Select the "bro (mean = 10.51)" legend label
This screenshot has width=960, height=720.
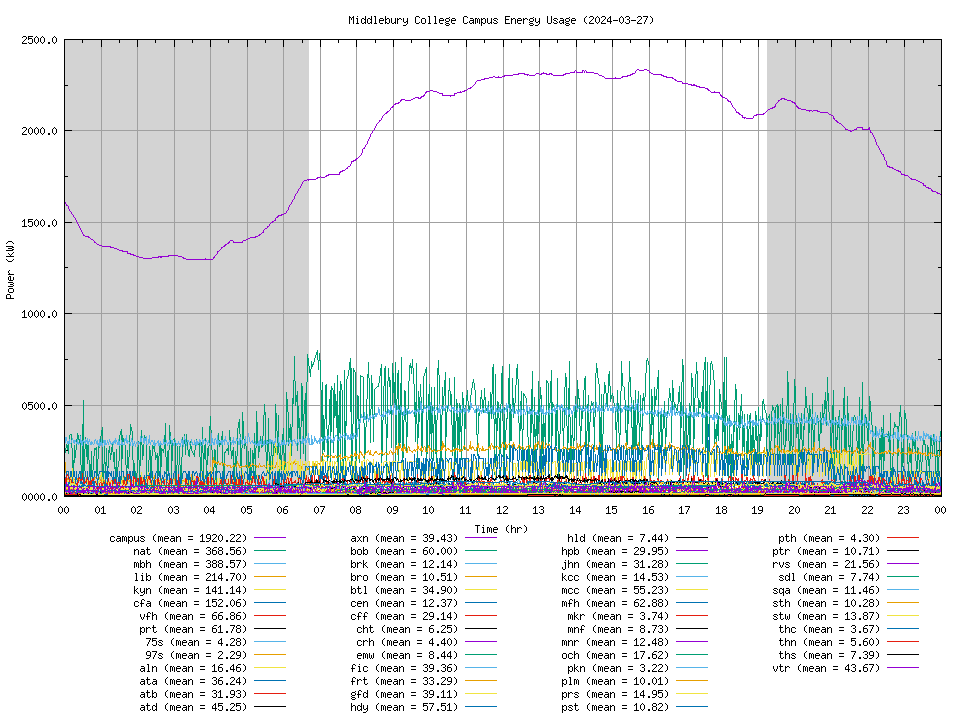(404, 577)
